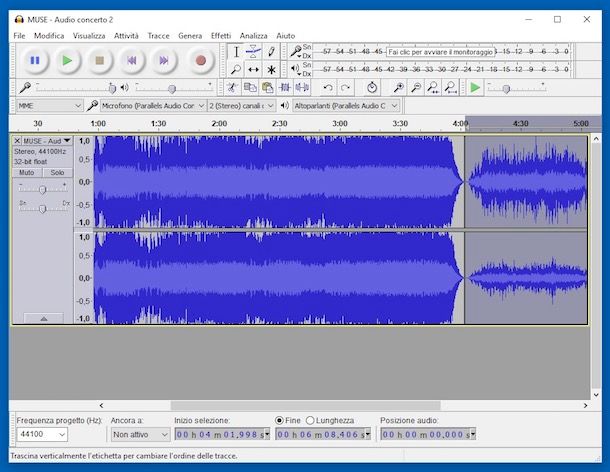
Task: Collapse the track with the bottom arrow
Action: pyautogui.click(x=44, y=318)
